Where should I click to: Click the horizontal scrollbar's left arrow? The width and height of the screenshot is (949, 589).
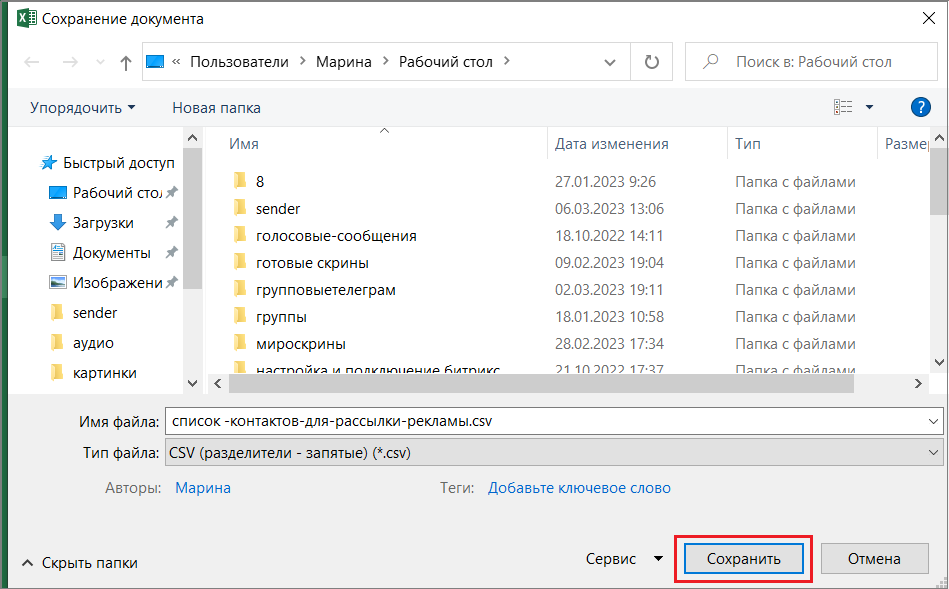[218, 383]
